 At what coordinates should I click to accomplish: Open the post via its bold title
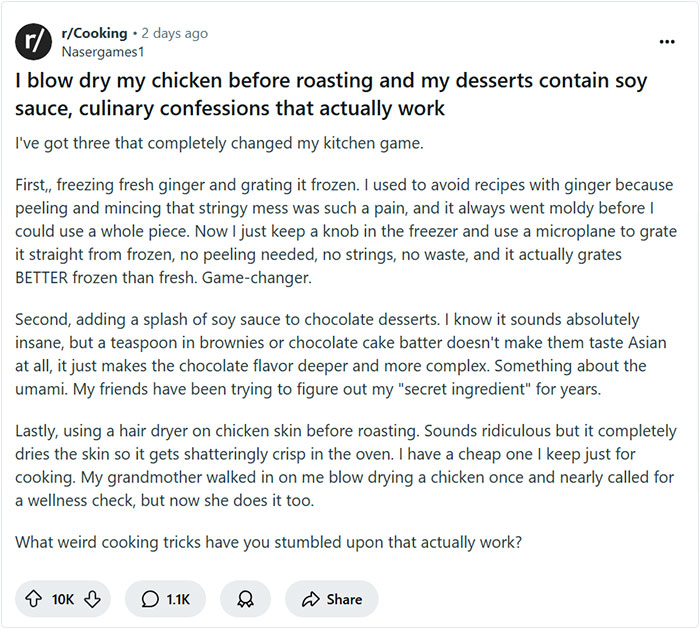330,94
